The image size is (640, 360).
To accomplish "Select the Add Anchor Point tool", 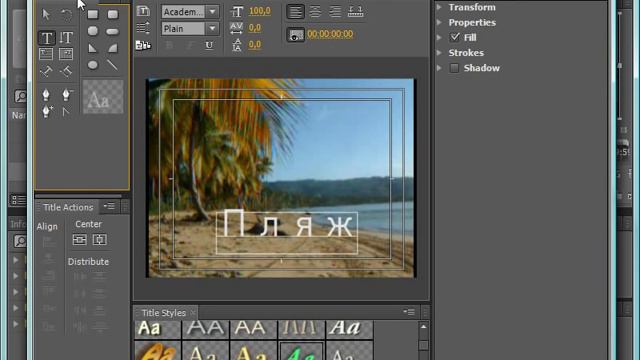I will pos(47,111).
